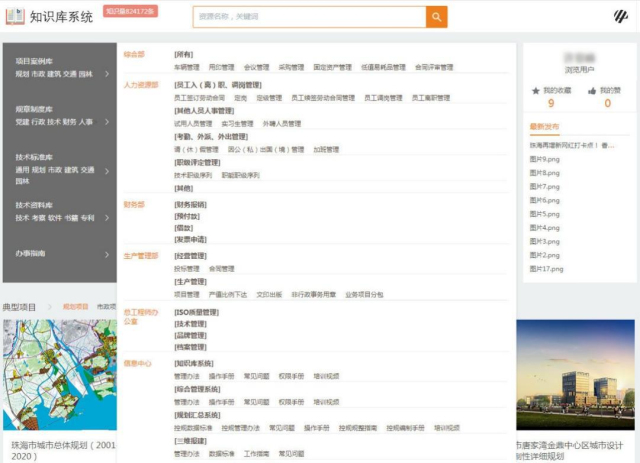640x463 pixels.
Task: Open 合同评审管理 link under 综合部
Action: [434, 68]
